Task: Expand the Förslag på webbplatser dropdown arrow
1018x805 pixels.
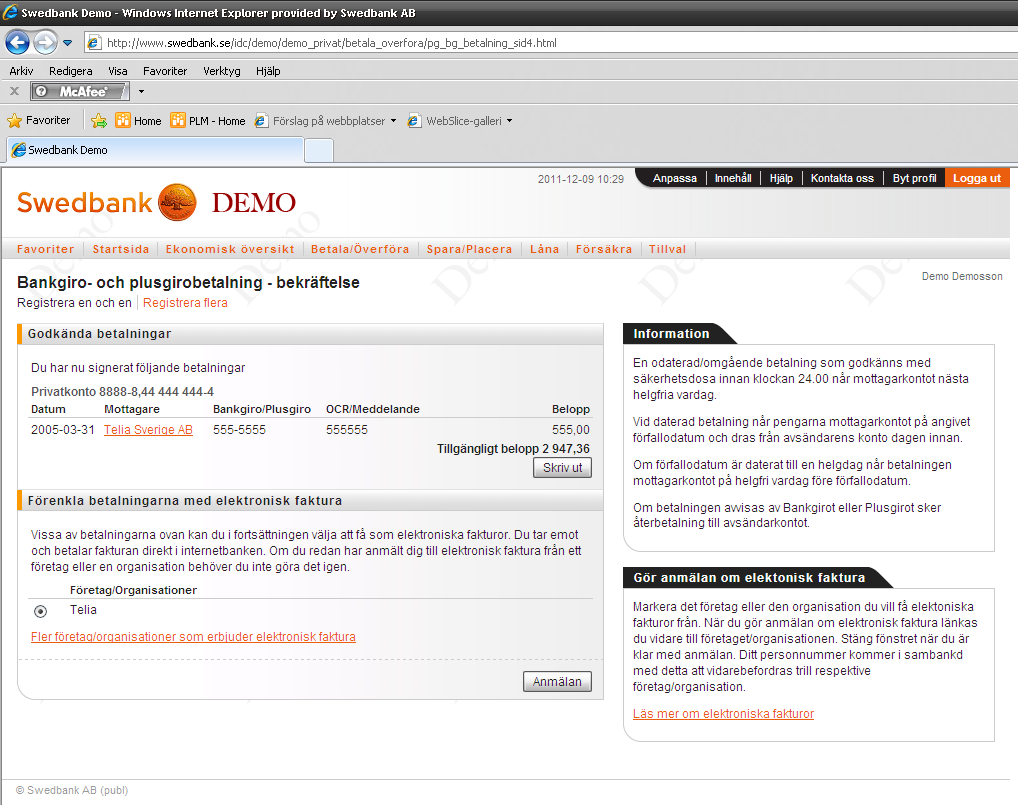Action: [x=393, y=121]
